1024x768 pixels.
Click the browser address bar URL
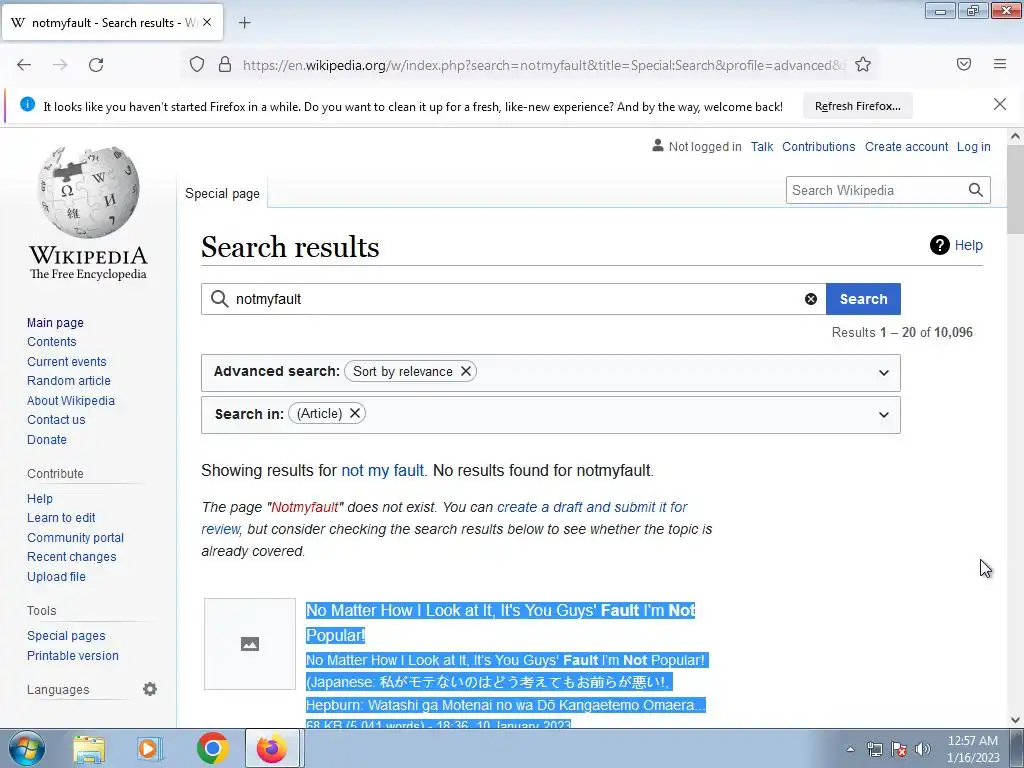(543, 65)
